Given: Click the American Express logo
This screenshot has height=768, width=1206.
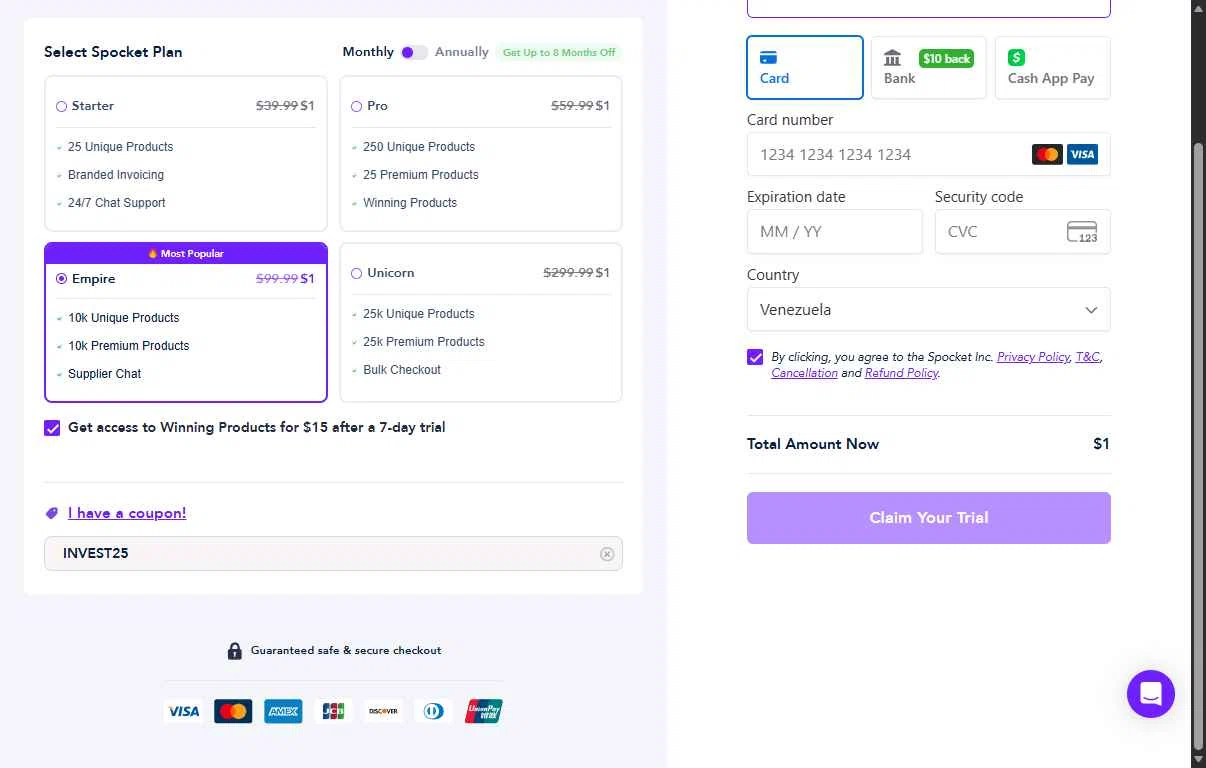Looking at the screenshot, I should (x=283, y=711).
